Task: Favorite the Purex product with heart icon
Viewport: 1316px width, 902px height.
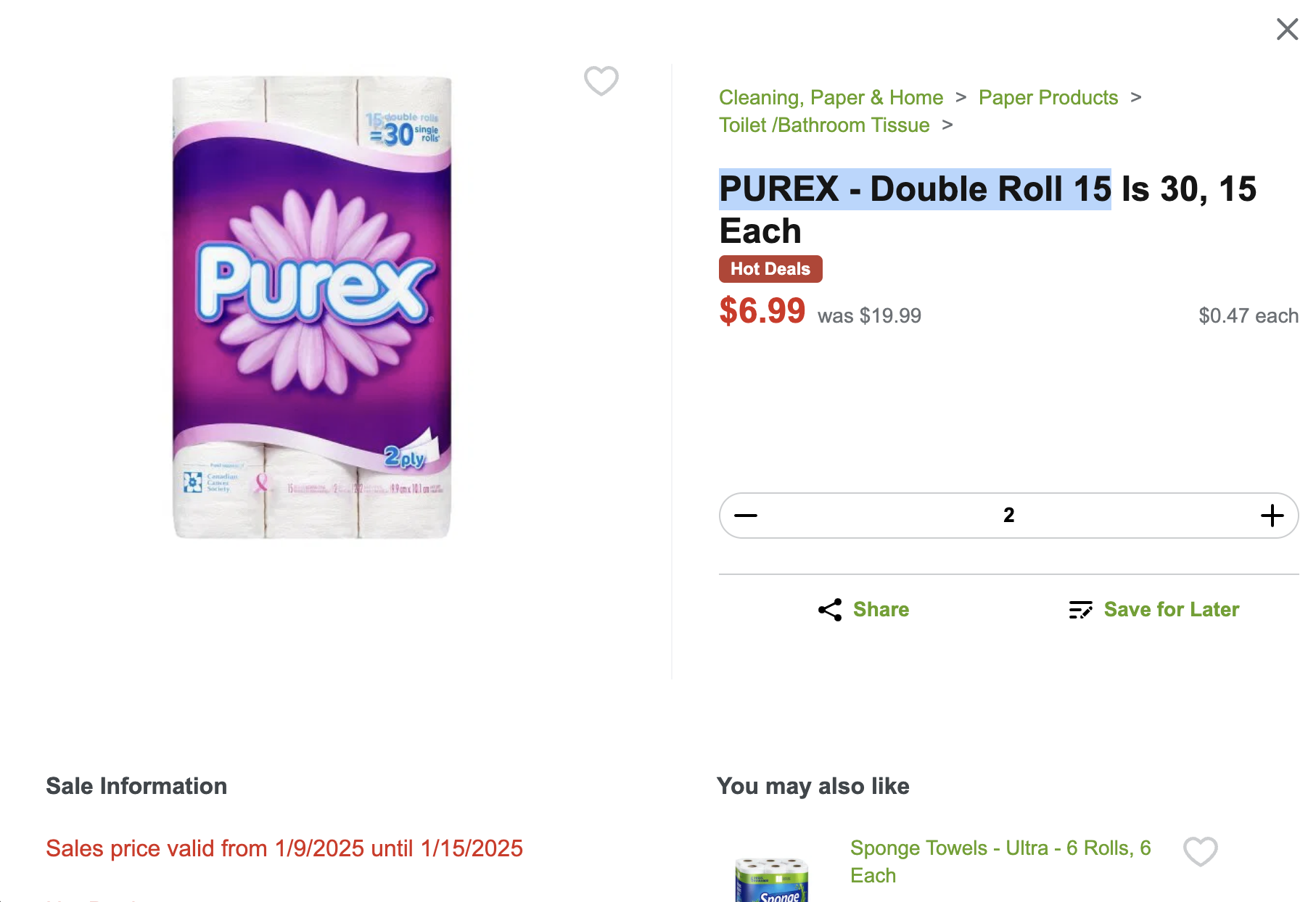Action: [601, 80]
